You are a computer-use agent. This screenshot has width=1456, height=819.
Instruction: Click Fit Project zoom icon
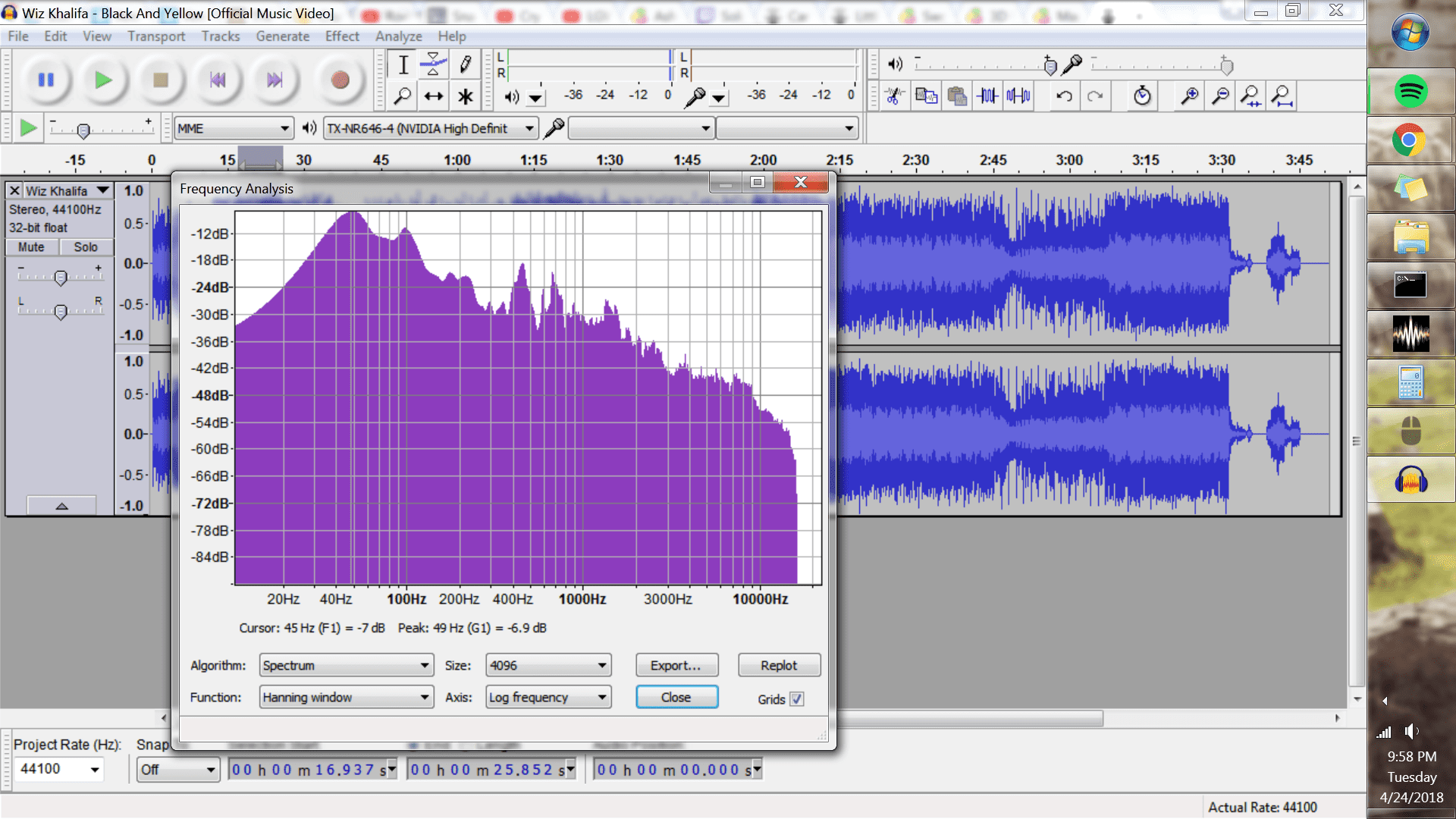(1282, 96)
